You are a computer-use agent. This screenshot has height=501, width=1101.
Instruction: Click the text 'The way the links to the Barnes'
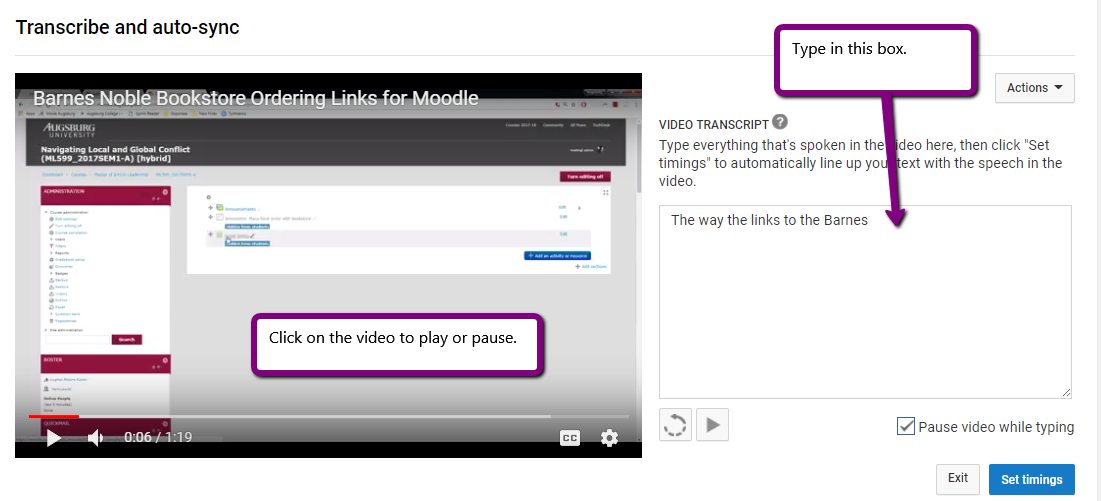[770, 220]
